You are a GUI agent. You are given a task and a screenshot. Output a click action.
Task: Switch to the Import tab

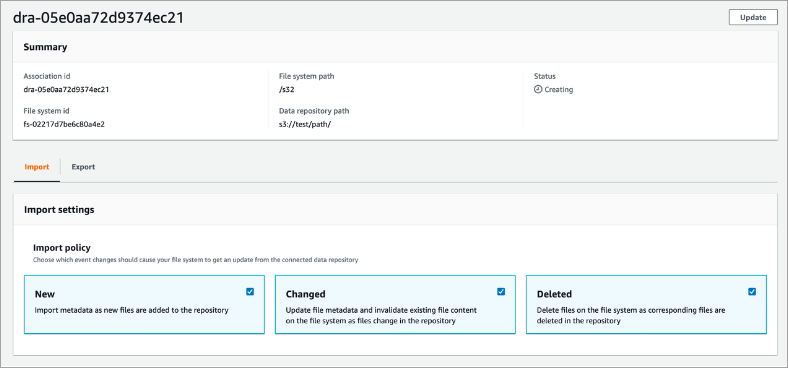[37, 167]
